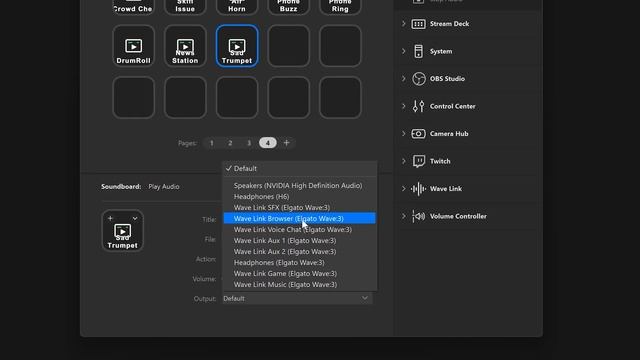This screenshot has width=640, height=360.
Task: Add a new page with plus button
Action: [x=287, y=143]
